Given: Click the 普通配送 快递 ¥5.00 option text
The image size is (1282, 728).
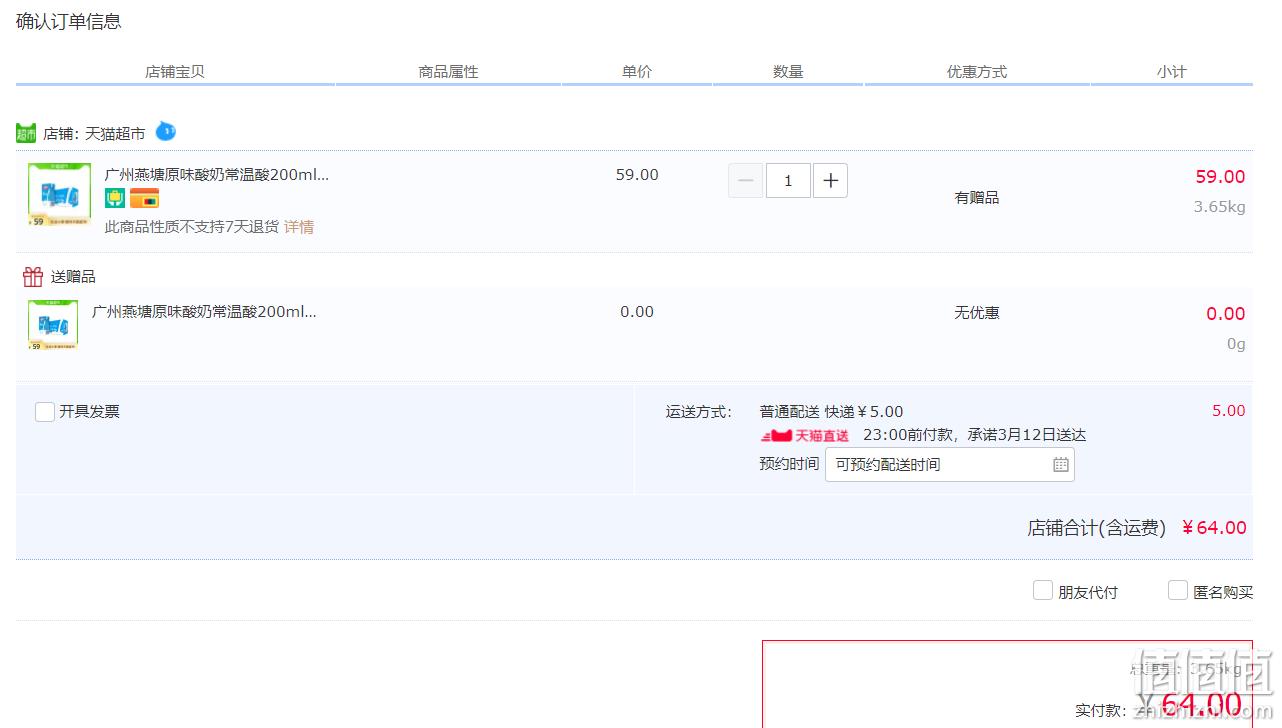Looking at the screenshot, I should click(x=831, y=411).
